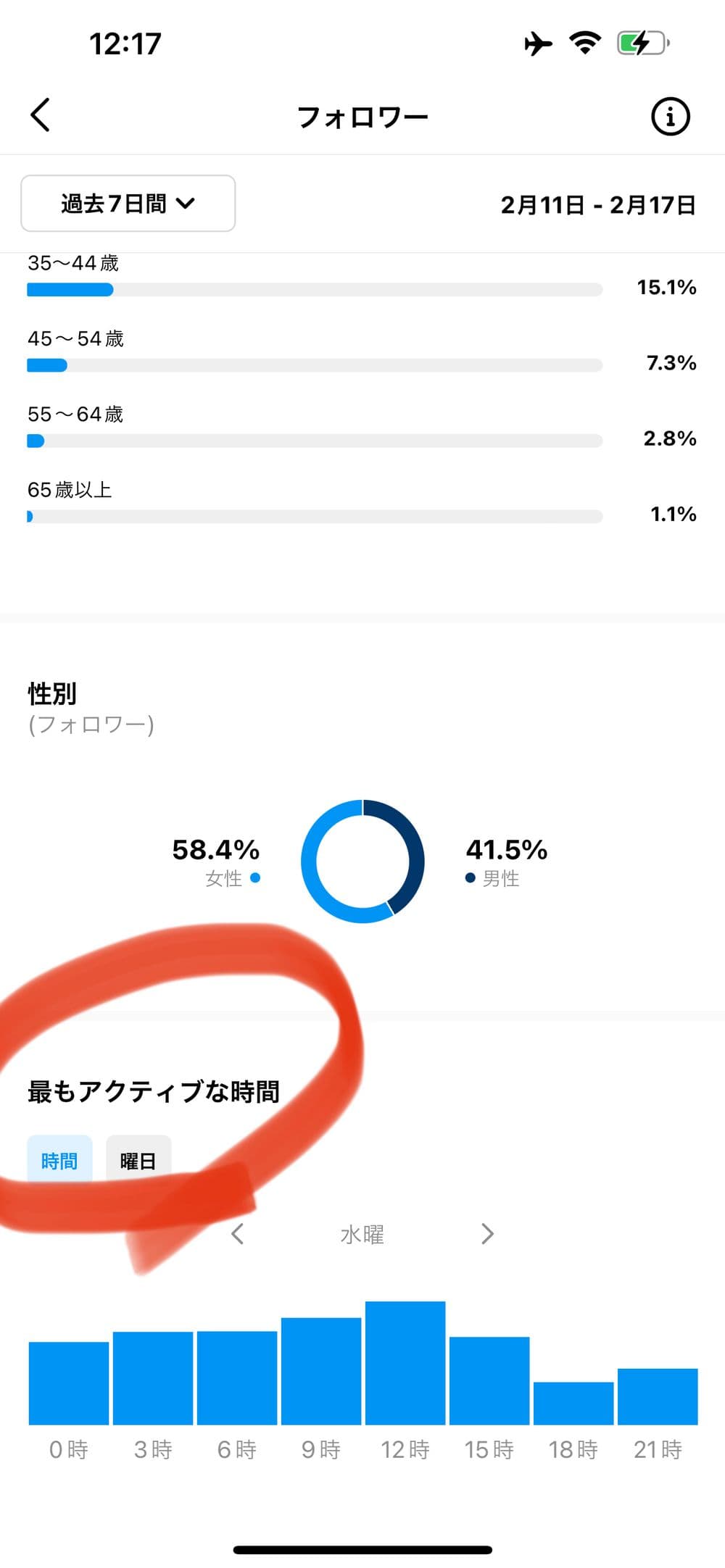Tap the date range 2月11日 - 2月17日
The height and width of the screenshot is (1568, 725).
pos(598,205)
